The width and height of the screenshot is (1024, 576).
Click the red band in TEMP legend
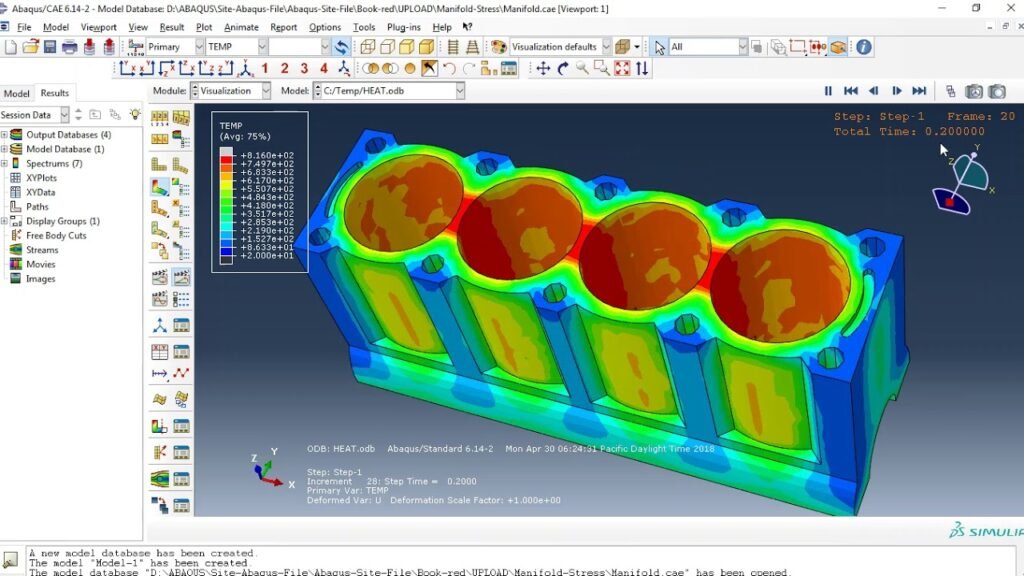(226, 159)
